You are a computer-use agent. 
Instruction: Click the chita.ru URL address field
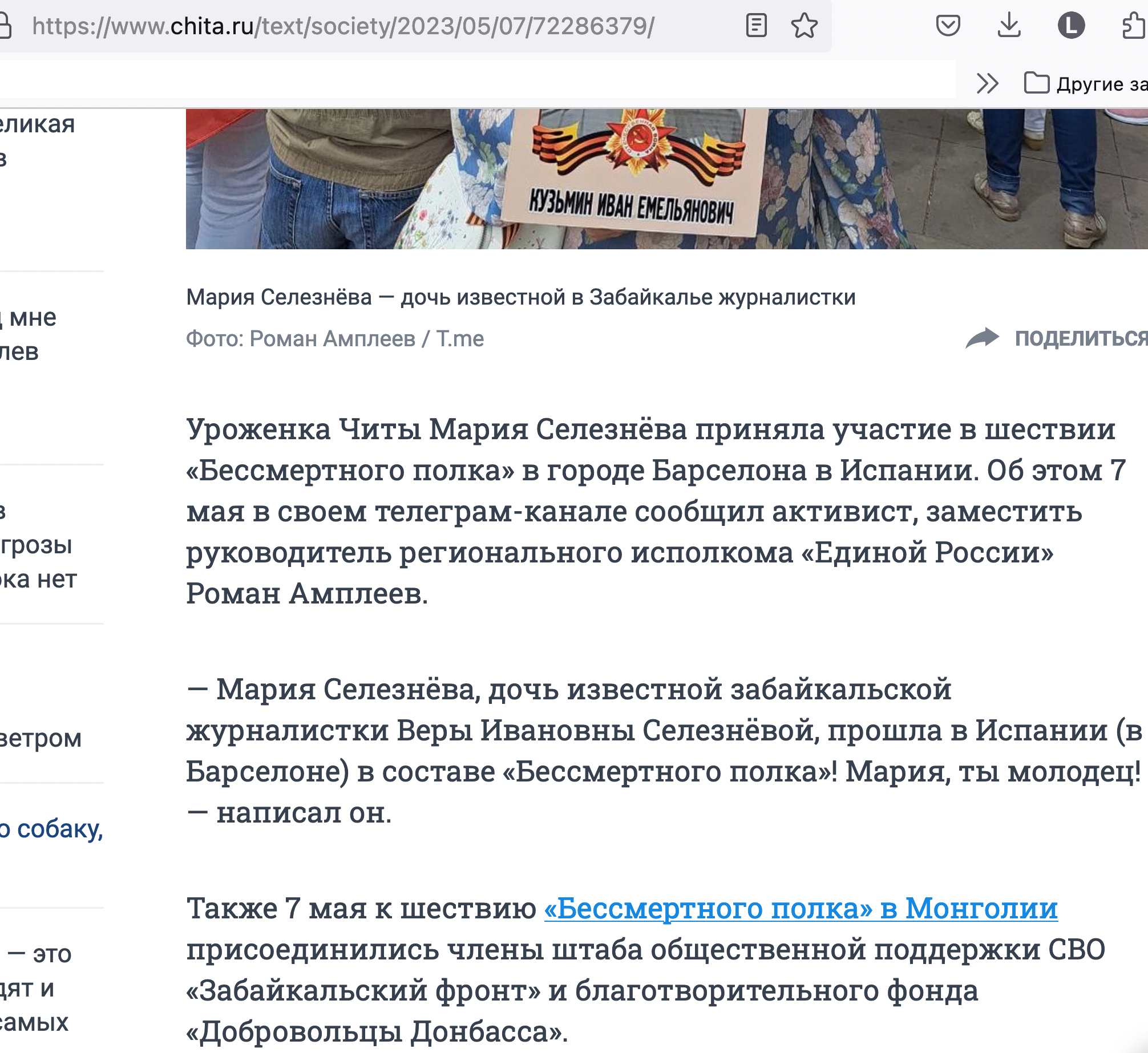pos(342,26)
